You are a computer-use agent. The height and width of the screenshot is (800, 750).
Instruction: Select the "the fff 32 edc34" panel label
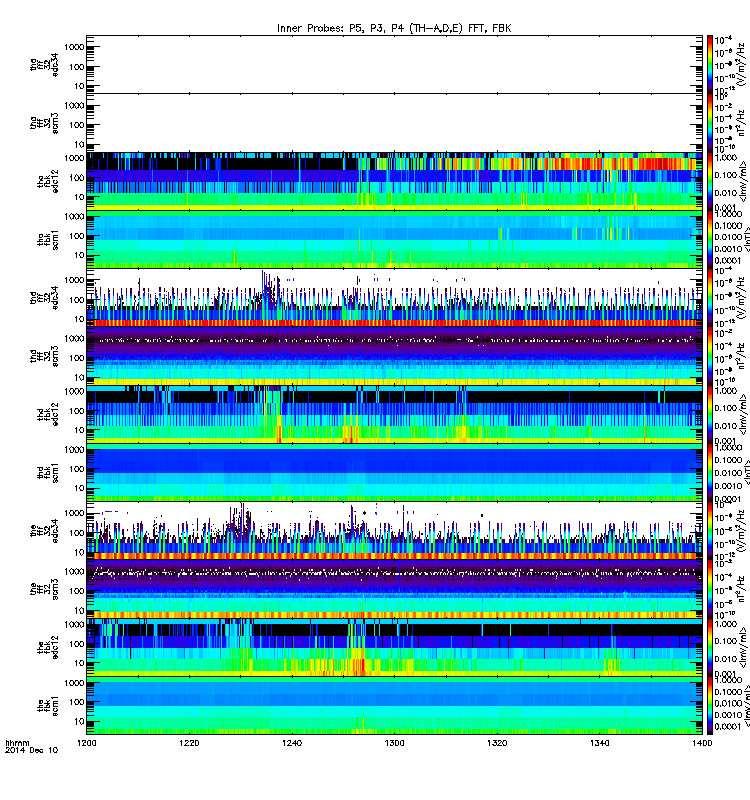[x=44, y=531]
